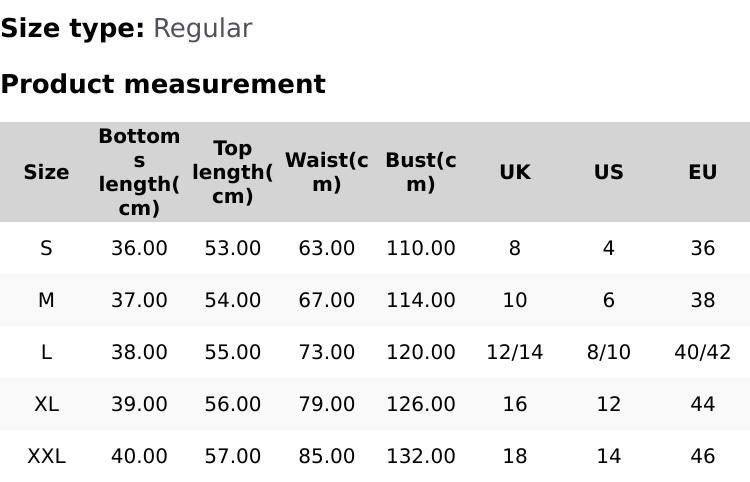Click the Bottoms length column header

[x=139, y=172]
